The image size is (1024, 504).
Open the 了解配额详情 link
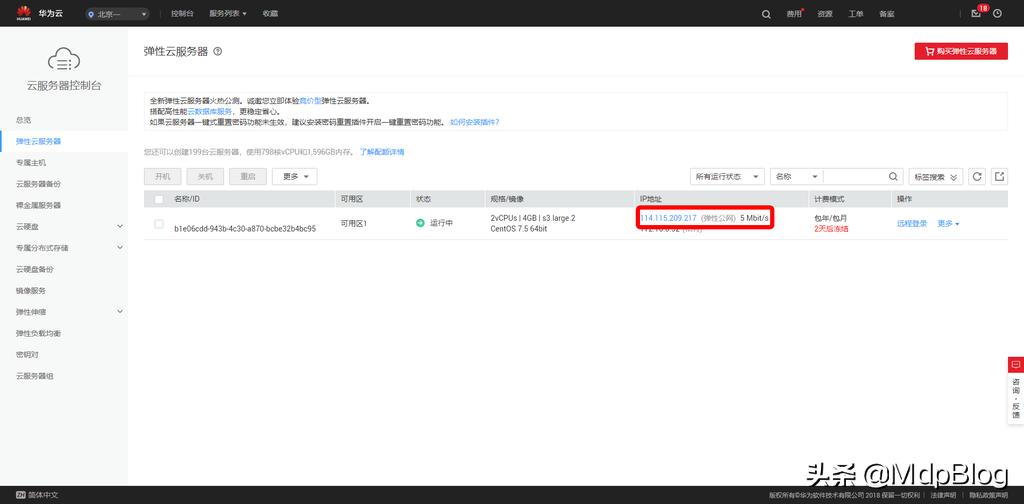(x=382, y=152)
